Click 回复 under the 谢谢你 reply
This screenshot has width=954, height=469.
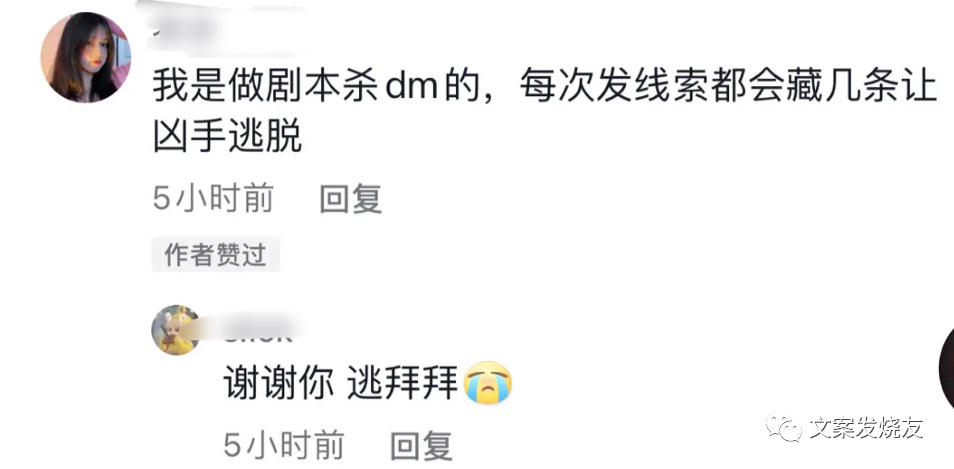(x=422, y=445)
